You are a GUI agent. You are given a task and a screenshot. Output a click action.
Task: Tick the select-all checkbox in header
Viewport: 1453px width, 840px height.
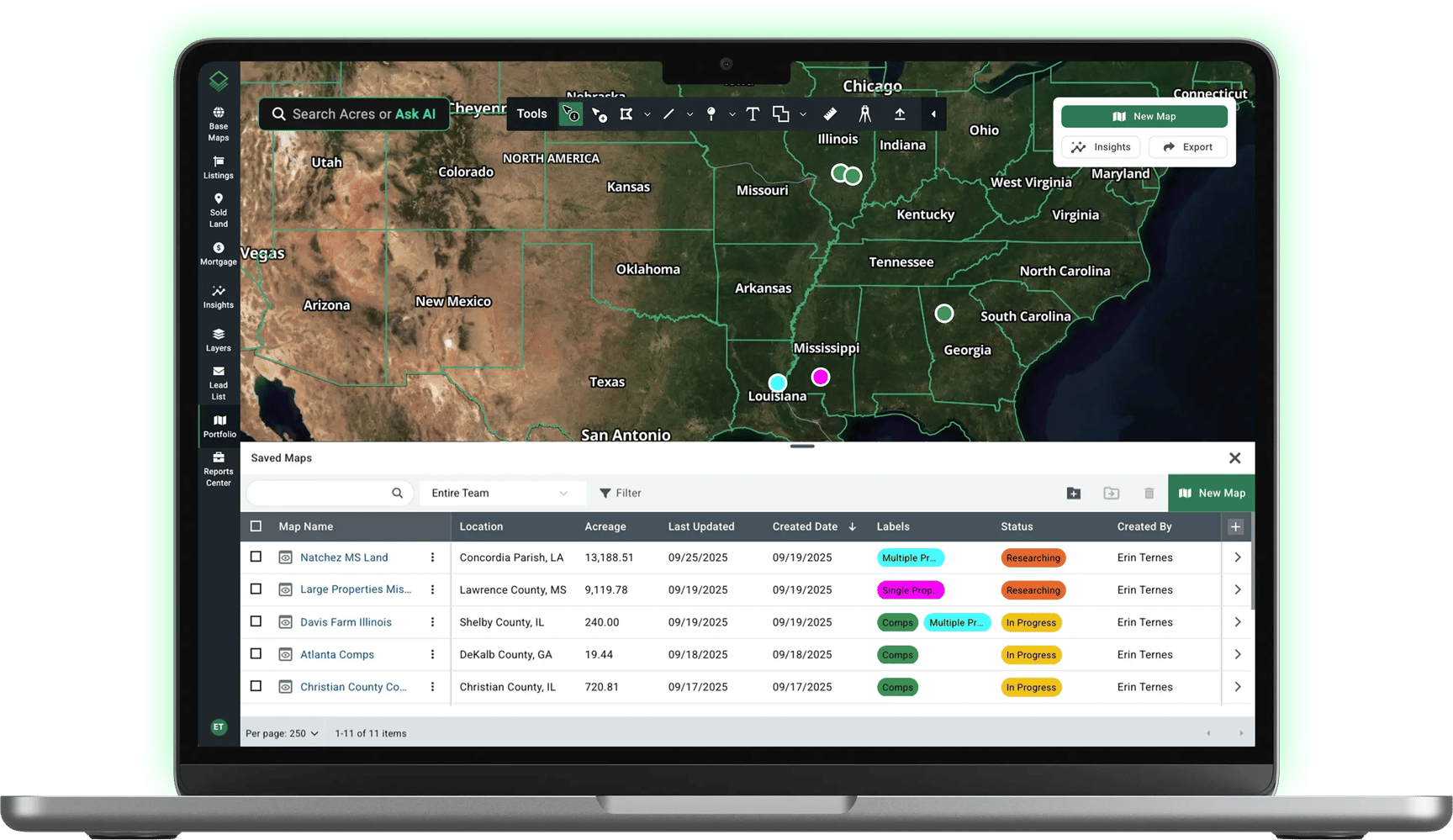pyautogui.click(x=256, y=526)
